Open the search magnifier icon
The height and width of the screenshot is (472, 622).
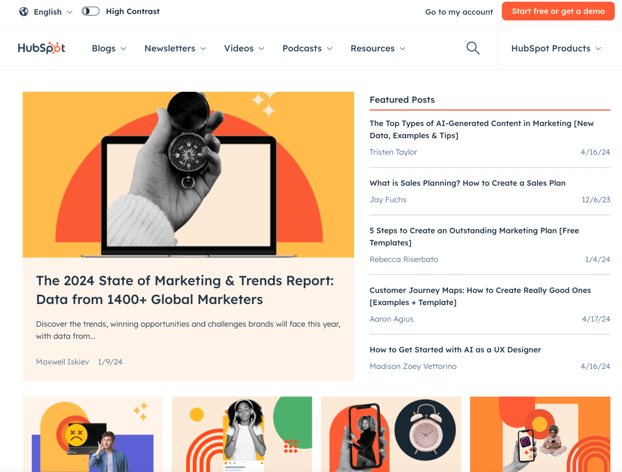click(x=473, y=48)
